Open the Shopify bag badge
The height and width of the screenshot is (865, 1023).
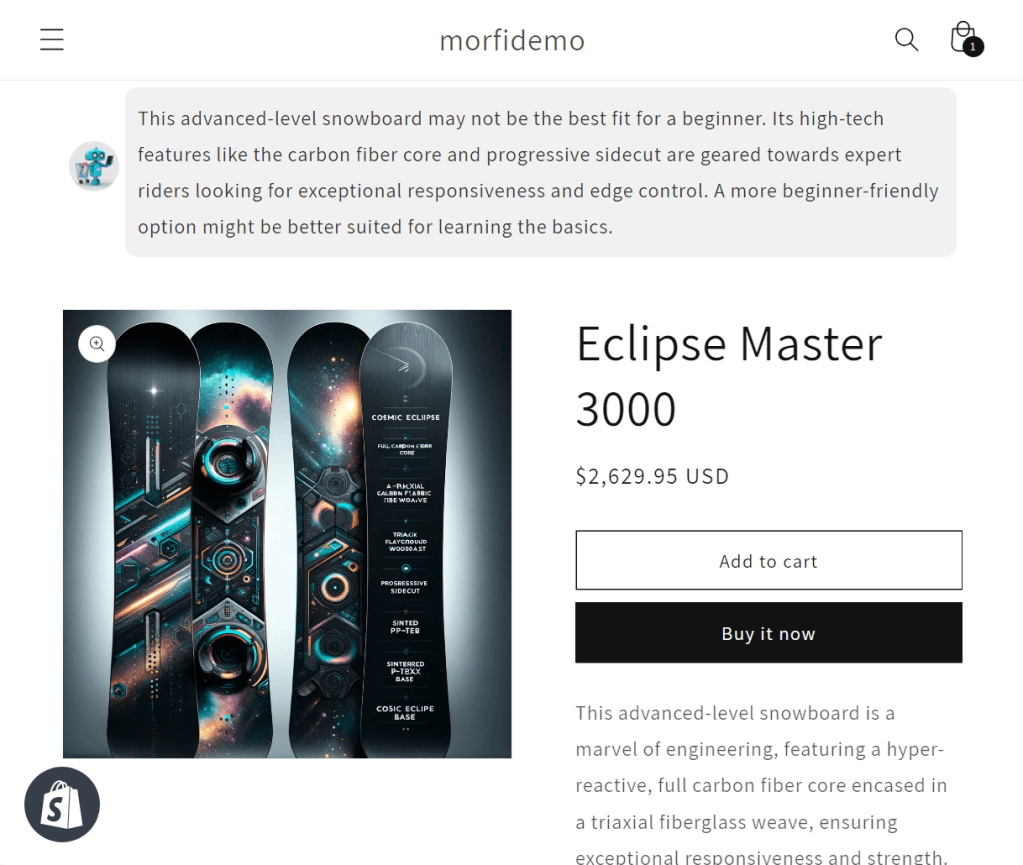pyautogui.click(x=62, y=805)
